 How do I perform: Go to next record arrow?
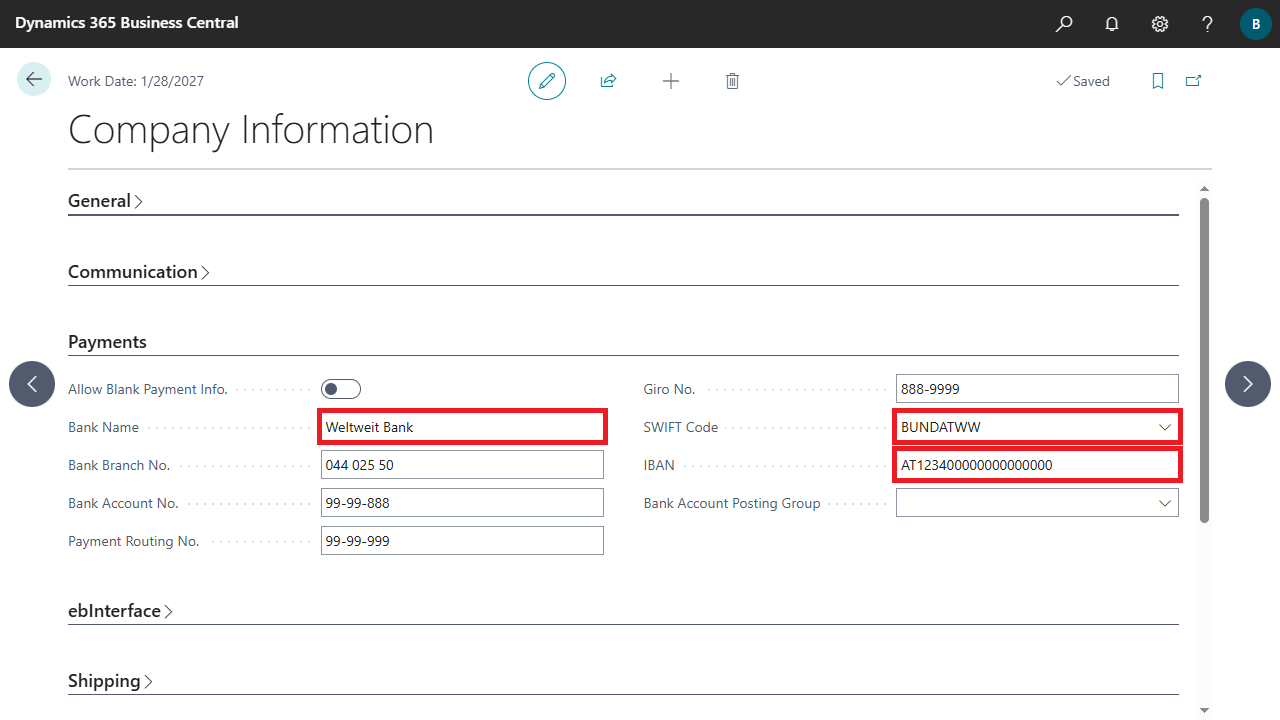pos(1247,384)
